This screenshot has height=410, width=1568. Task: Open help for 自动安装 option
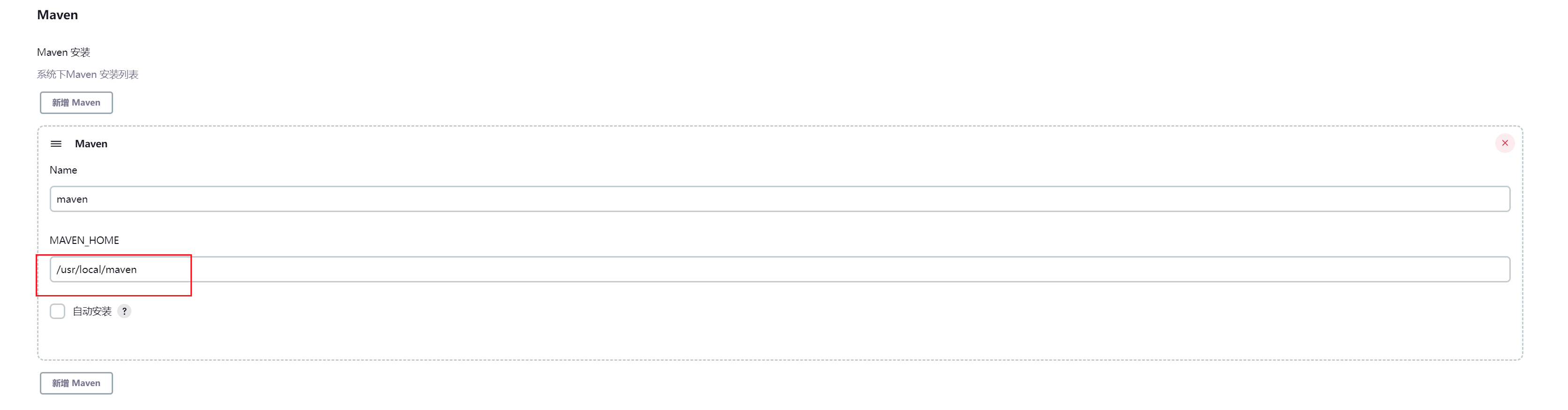point(124,311)
